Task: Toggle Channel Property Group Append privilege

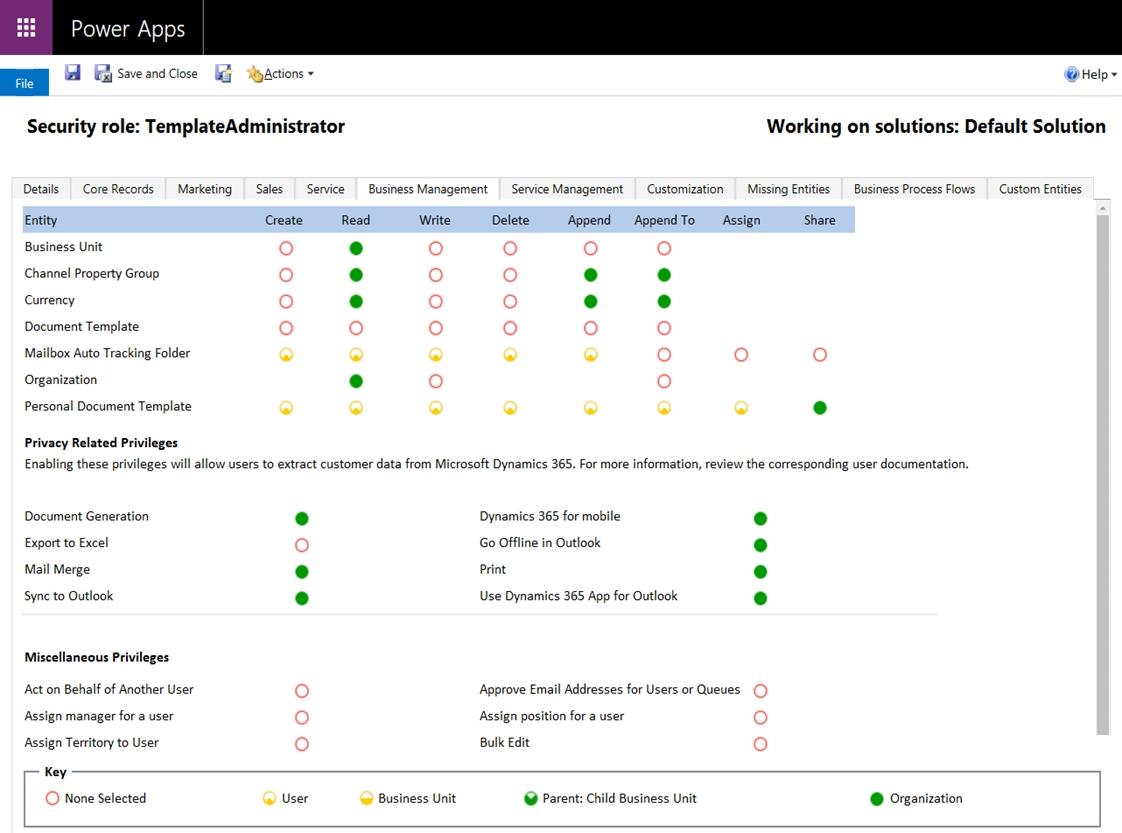Action: [590, 275]
